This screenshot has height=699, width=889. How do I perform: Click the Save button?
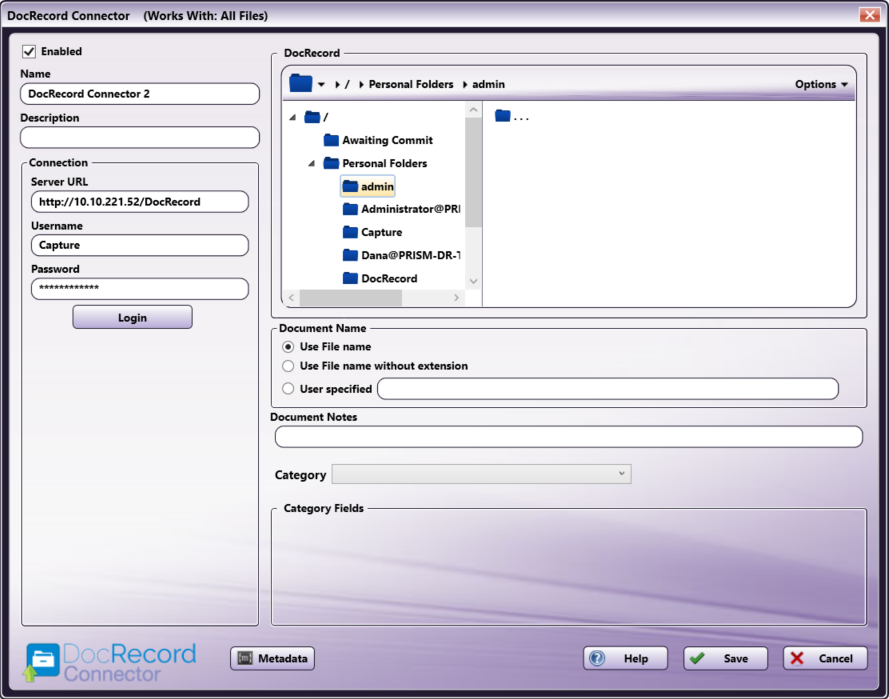[725, 658]
